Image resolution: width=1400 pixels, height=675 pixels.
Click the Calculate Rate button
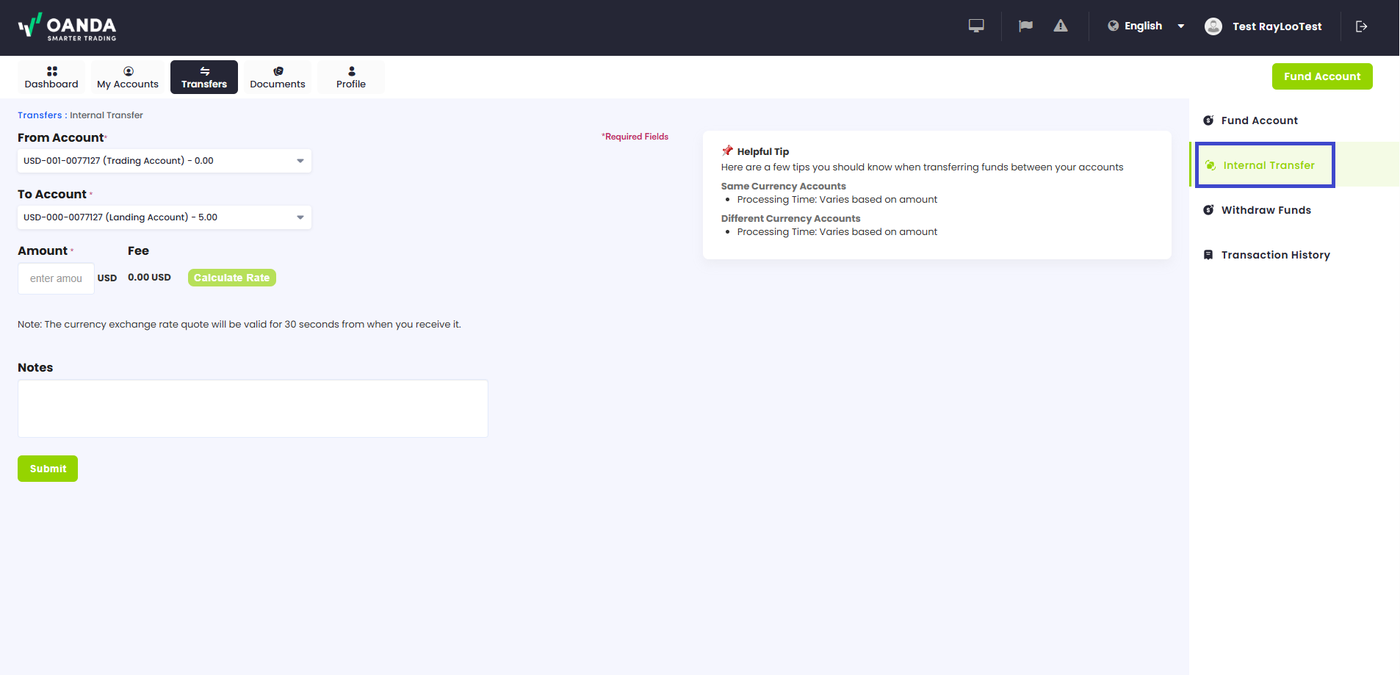click(232, 277)
